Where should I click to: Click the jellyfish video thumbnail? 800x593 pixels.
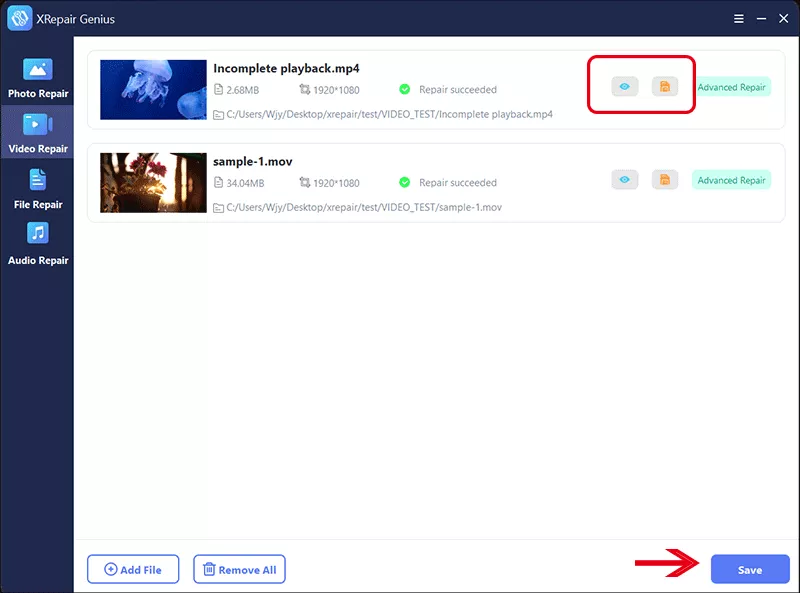153,90
